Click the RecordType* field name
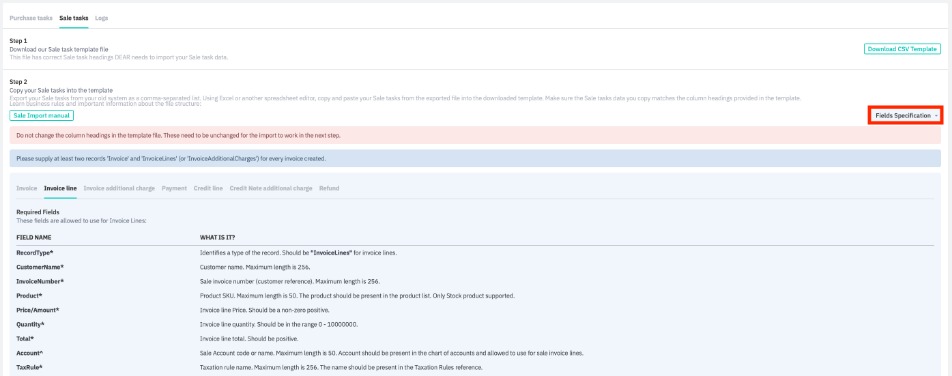This screenshot has height=376, width=952. tap(35, 252)
